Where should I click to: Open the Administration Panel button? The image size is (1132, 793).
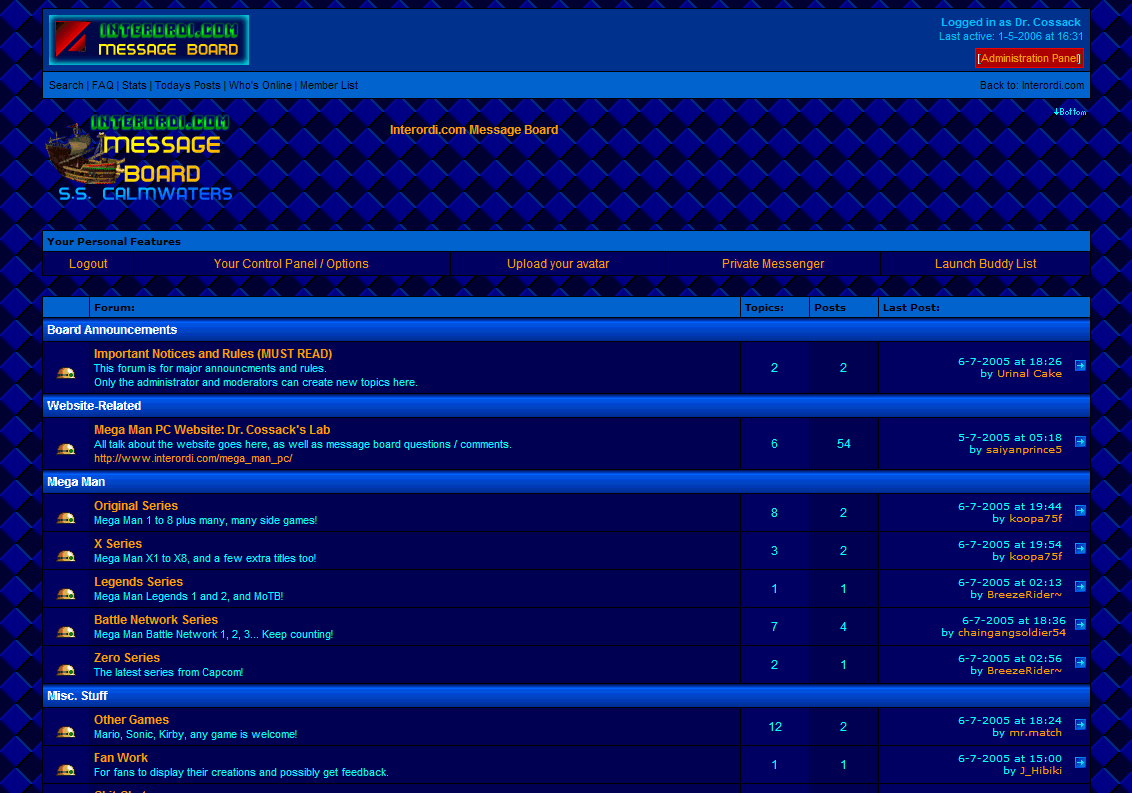[x=1029, y=58]
